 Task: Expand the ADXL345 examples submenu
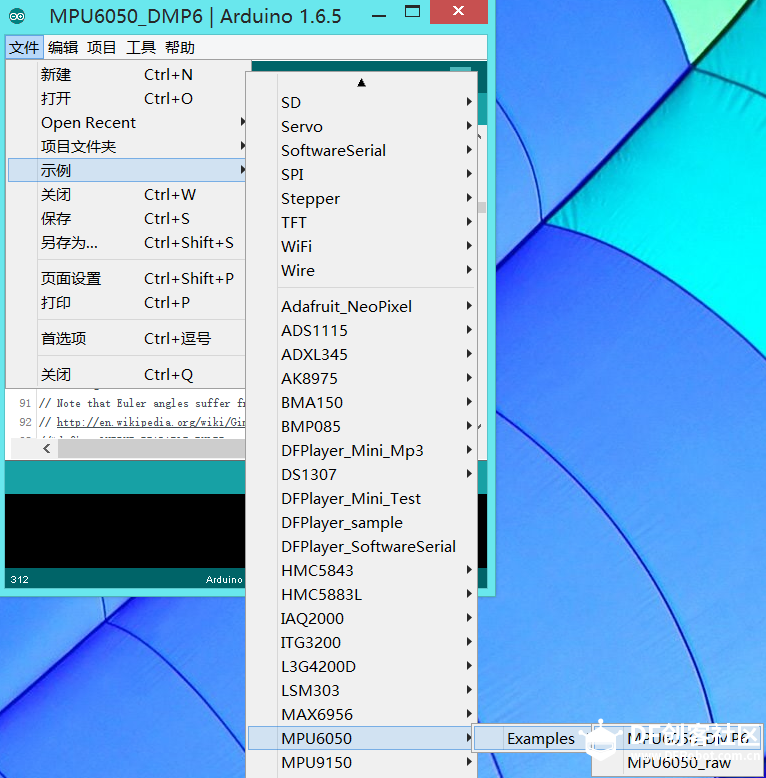(362, 354)
